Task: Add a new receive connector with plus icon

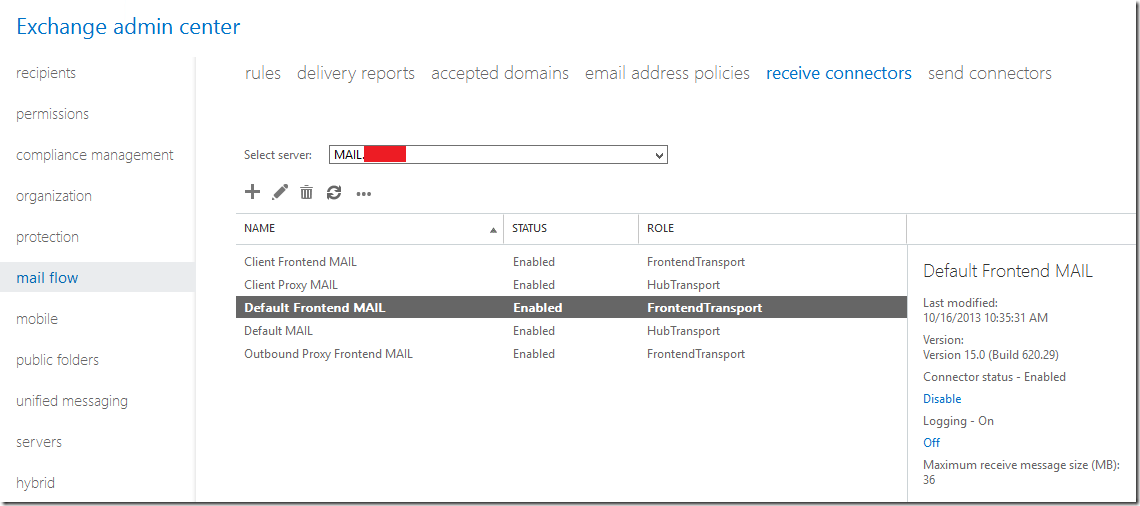Action: (x=252, y=192)
